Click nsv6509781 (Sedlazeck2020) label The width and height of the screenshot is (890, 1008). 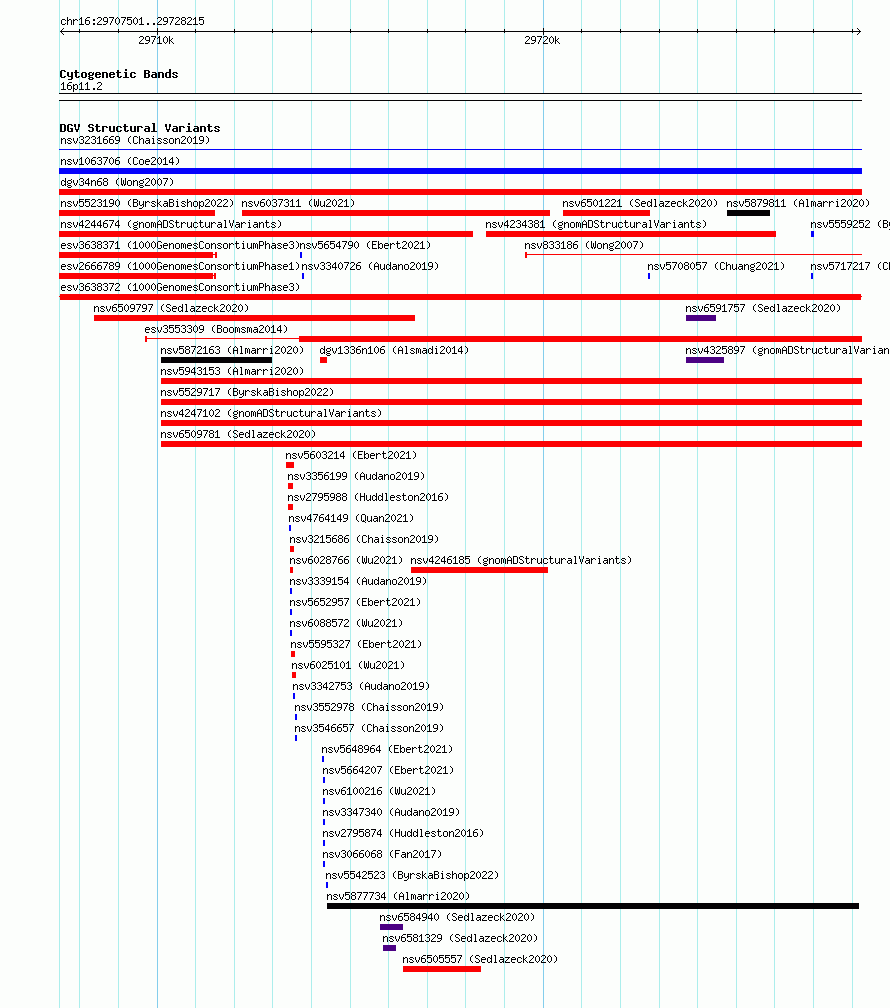[239, 434]
